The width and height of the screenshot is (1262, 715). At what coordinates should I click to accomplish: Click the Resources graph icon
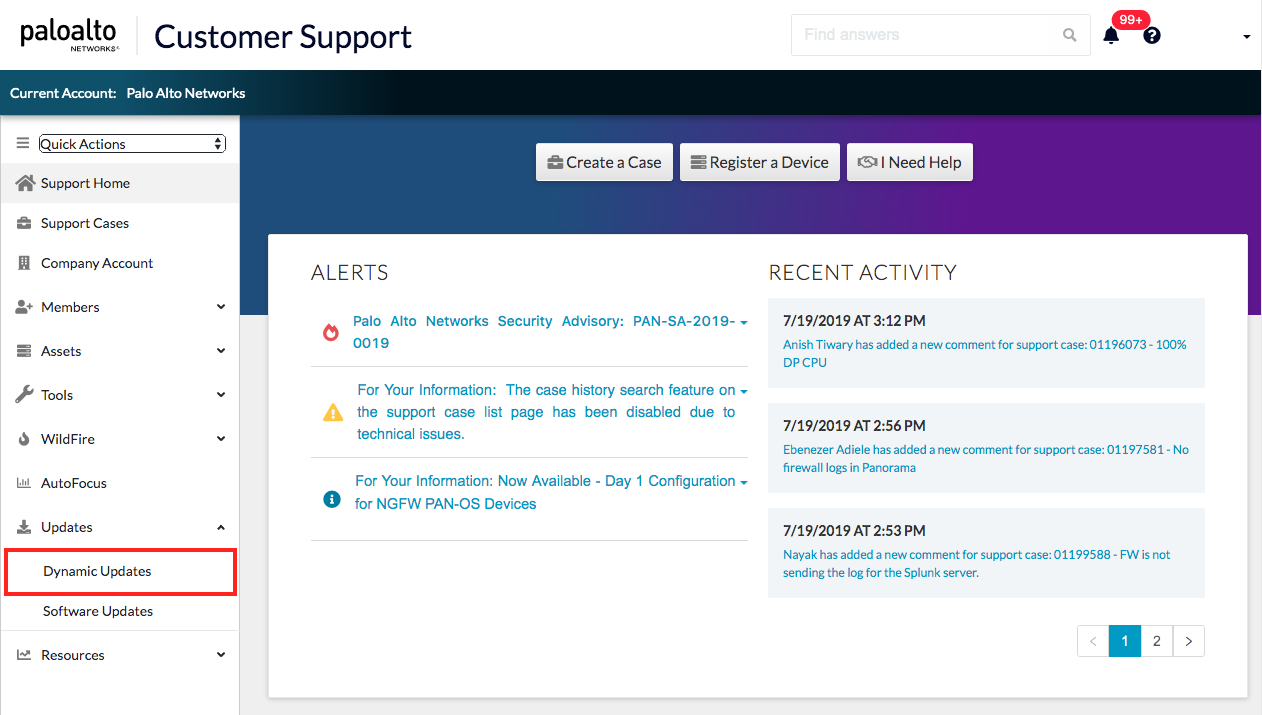pyautogui.click(x=24, y=655)
